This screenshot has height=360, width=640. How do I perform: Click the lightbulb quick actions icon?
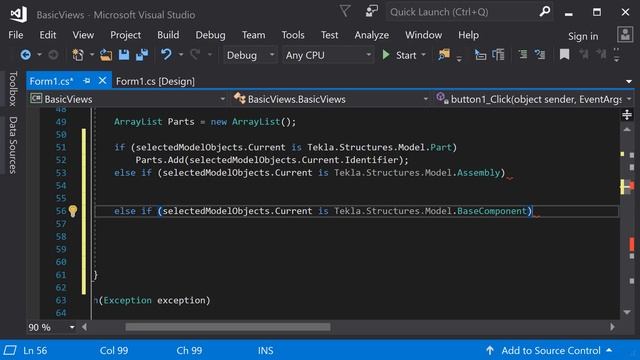tap(73, 211)
